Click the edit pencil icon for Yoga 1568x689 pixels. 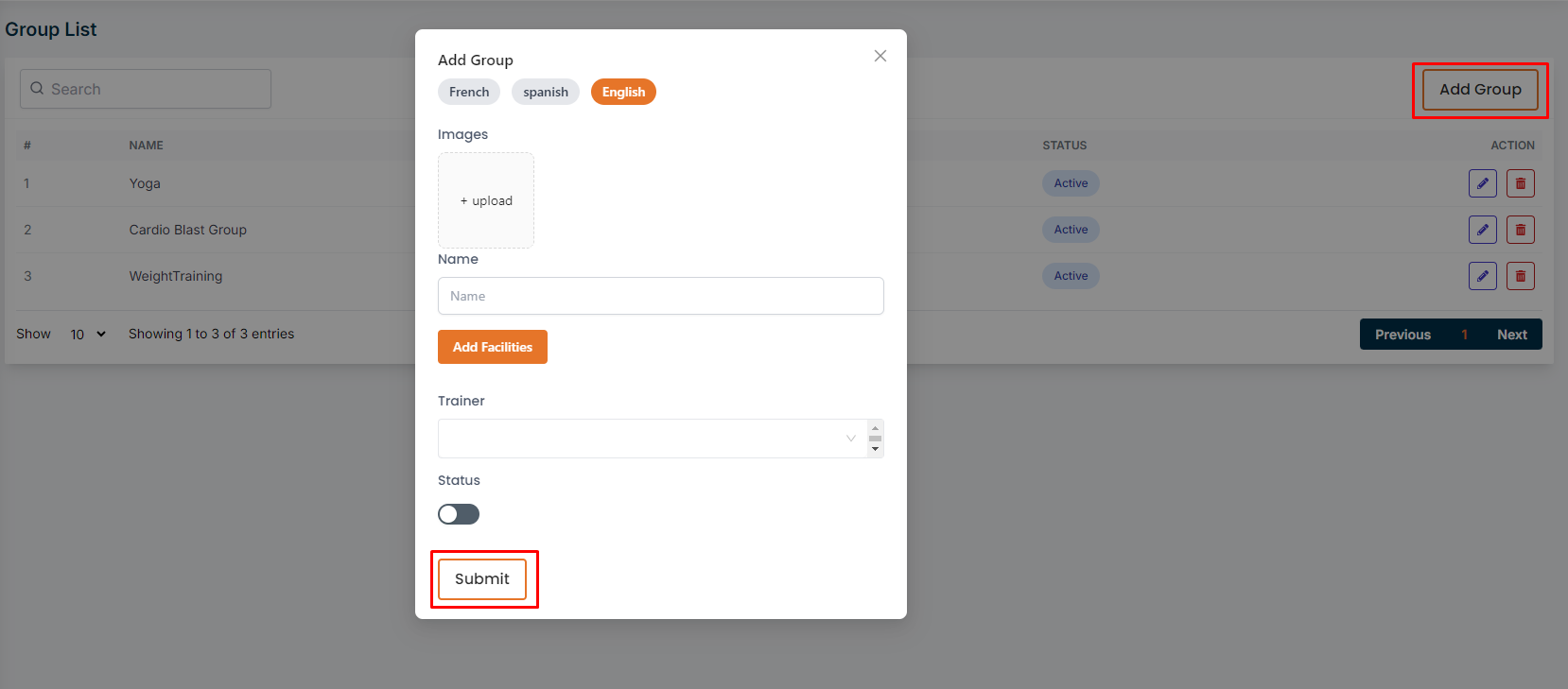1482,183
